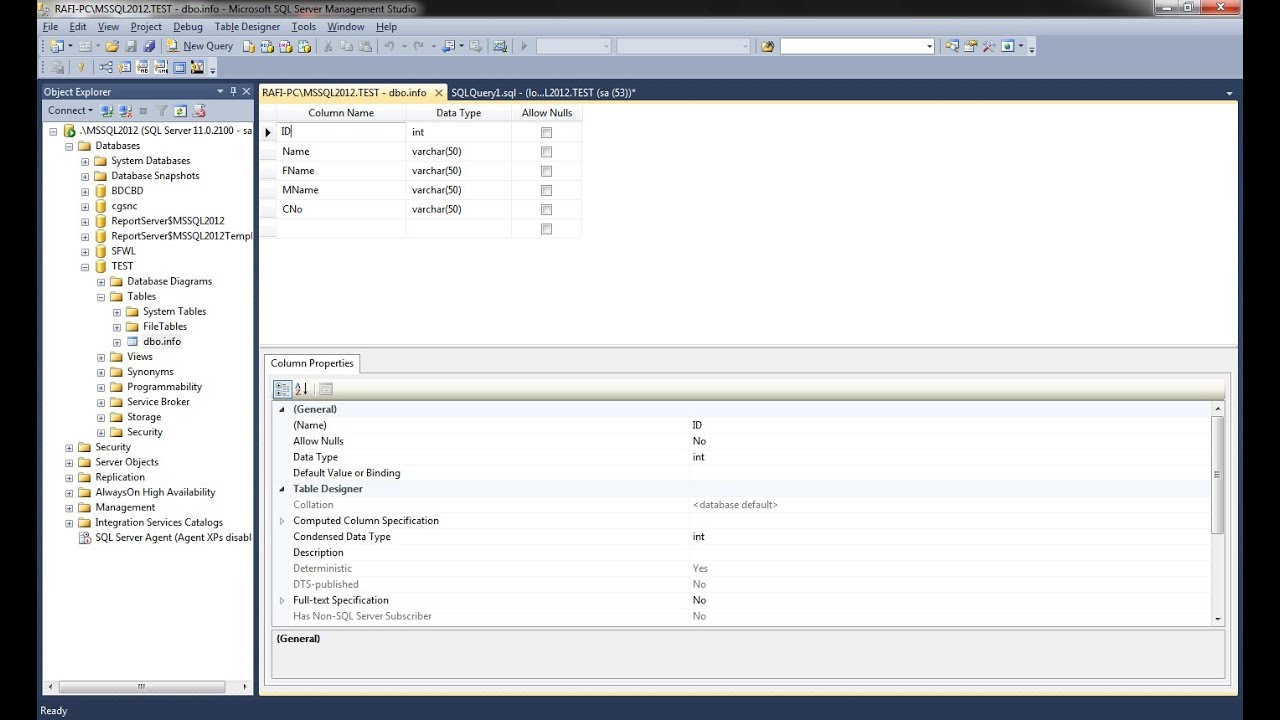Open a file with the Open File icon
1280x720 pixels.
[112, 46]
